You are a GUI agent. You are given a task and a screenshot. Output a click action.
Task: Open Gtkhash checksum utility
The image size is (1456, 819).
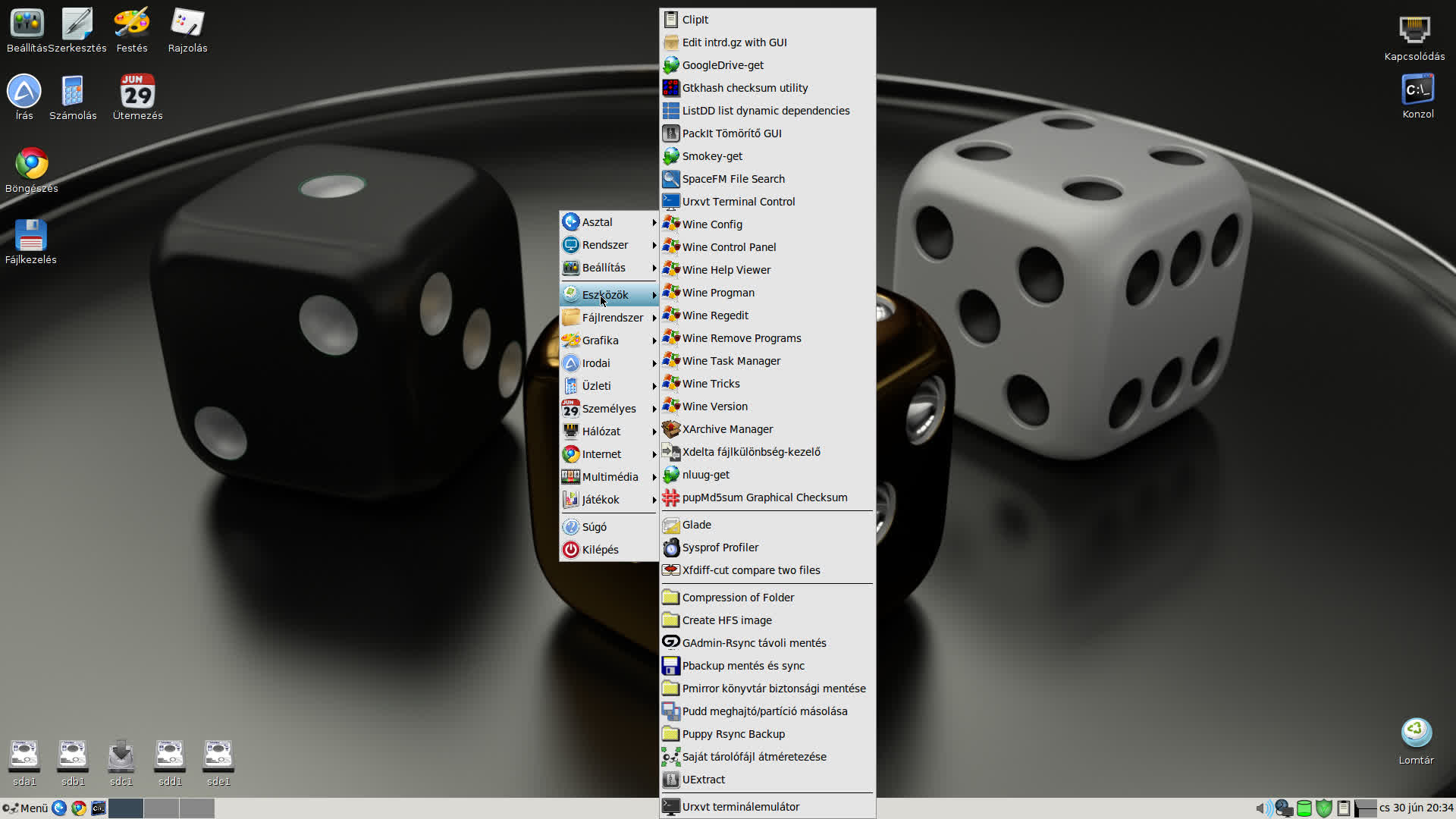[x=767, y=88]
